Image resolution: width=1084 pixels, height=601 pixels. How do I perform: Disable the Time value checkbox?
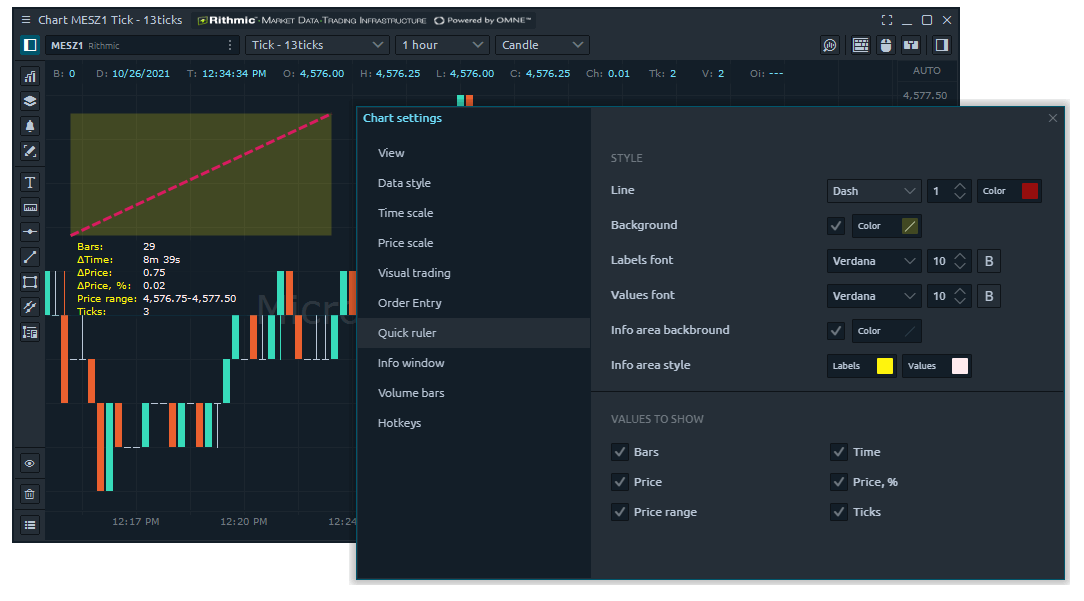click(x=839, y=452)
